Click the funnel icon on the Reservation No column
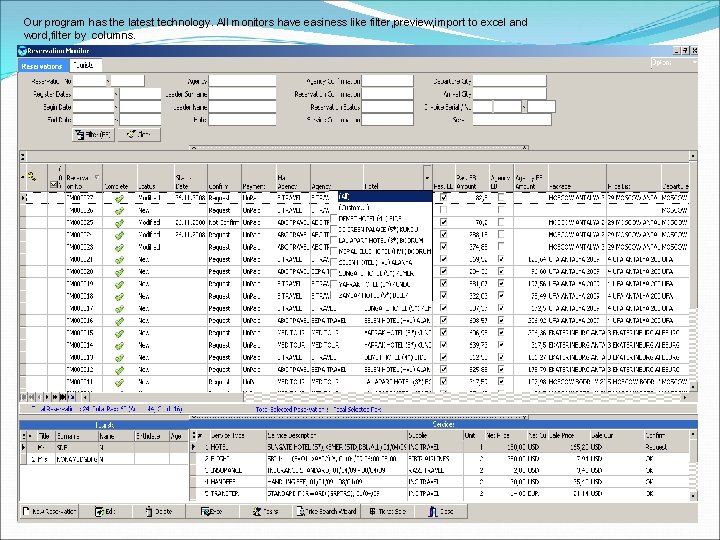This screenshot has height=540, width=720. [x=97, y=177]
